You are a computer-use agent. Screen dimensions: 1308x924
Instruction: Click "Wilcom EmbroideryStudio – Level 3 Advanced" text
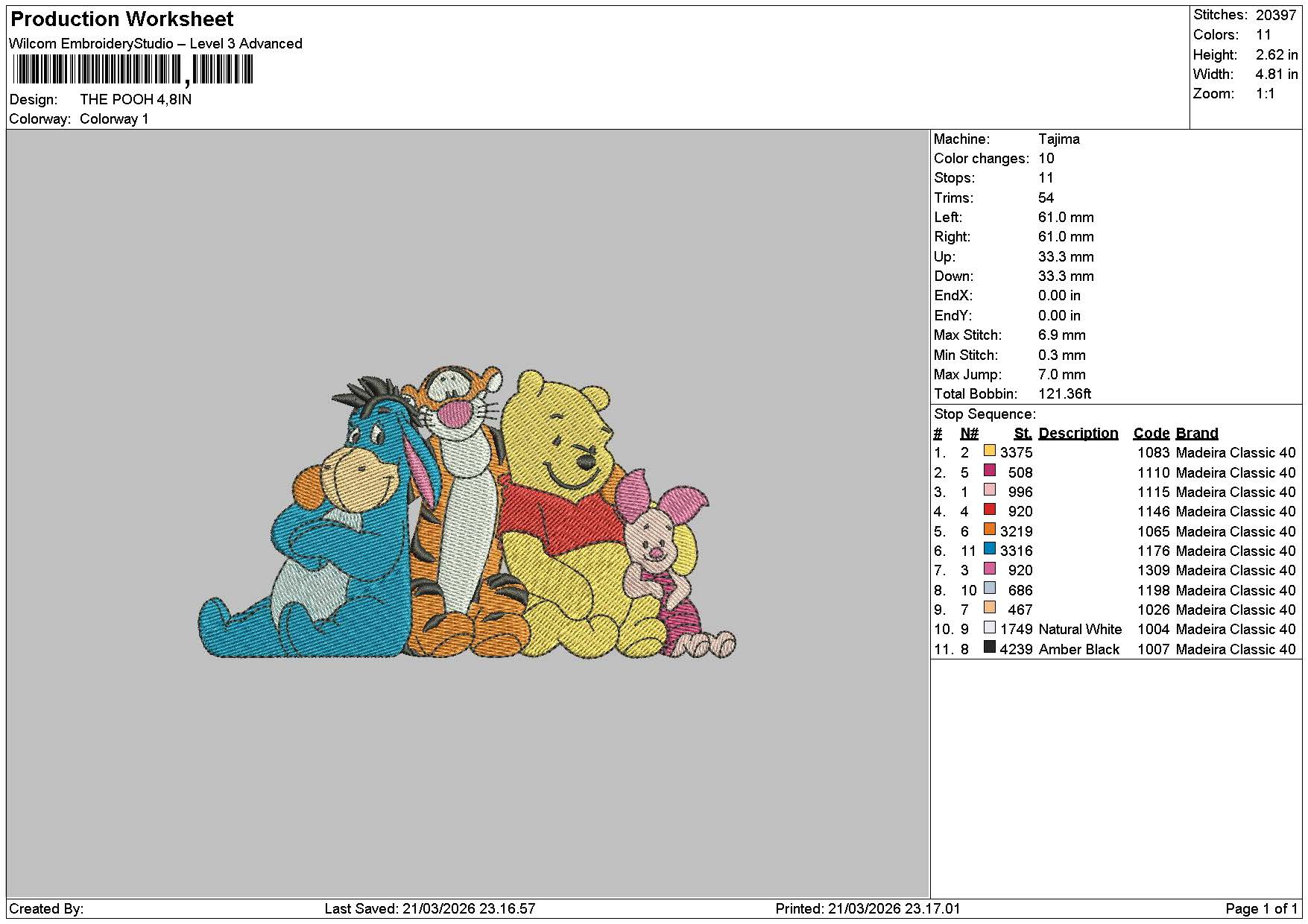pyautogui.click(x=156, y=43)
